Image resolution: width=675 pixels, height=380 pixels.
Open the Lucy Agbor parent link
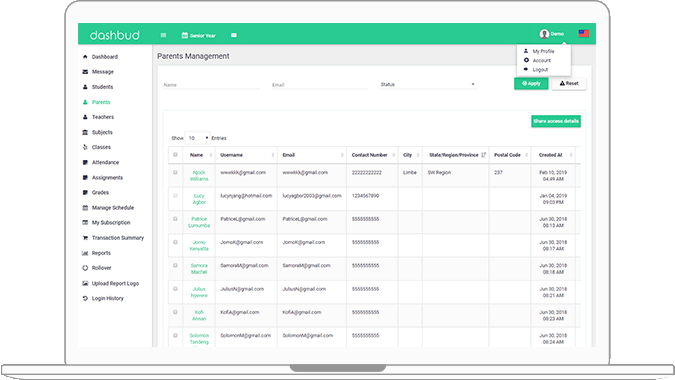(x=199, y=199)
